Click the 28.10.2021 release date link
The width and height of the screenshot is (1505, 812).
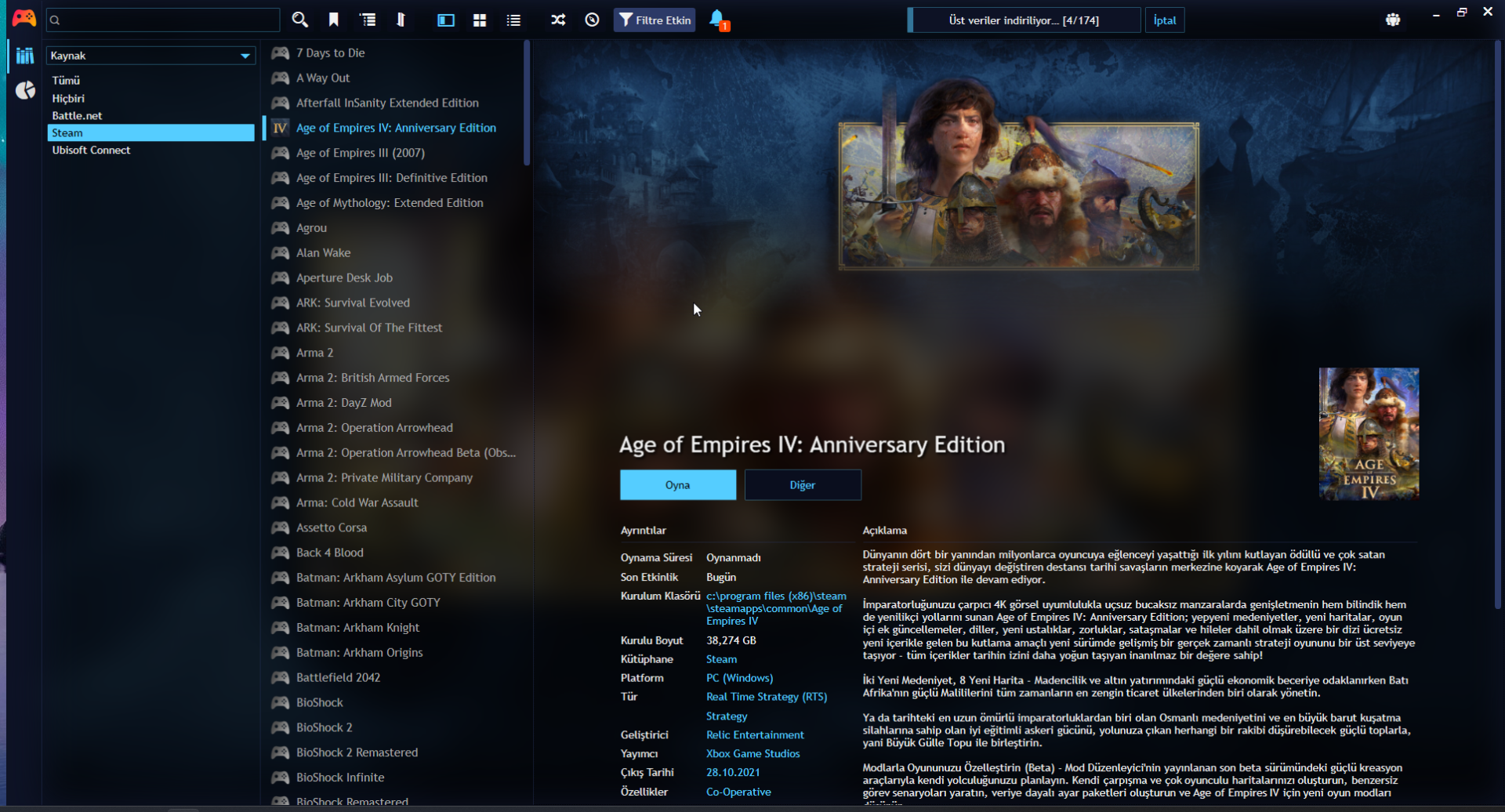tap(733, 773)
